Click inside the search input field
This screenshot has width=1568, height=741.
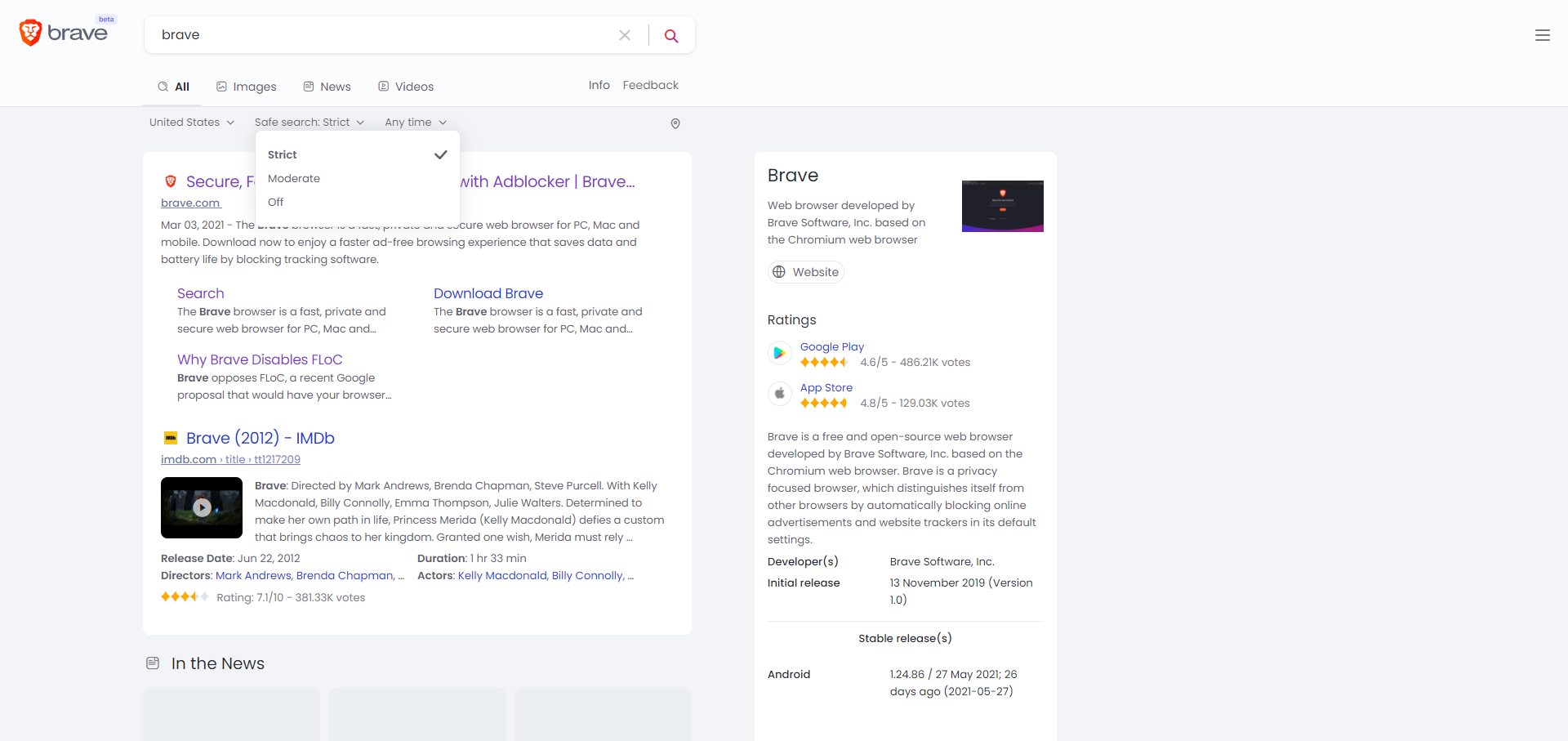click(x=384, y=35)
